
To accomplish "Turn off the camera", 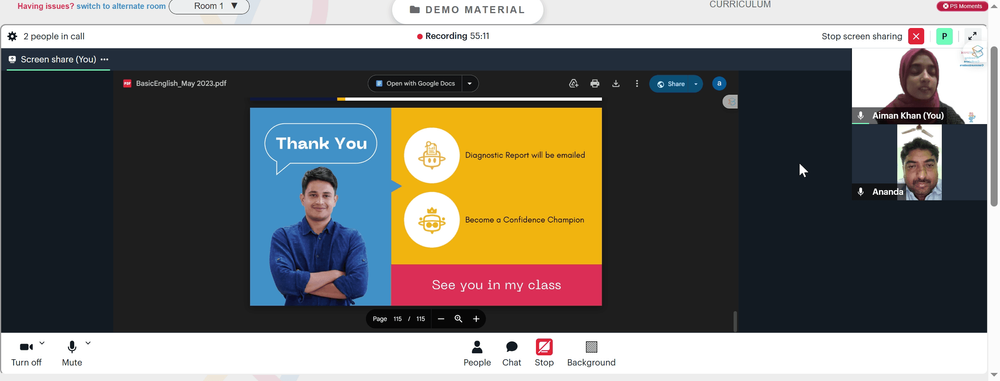I will coord(26,354).
